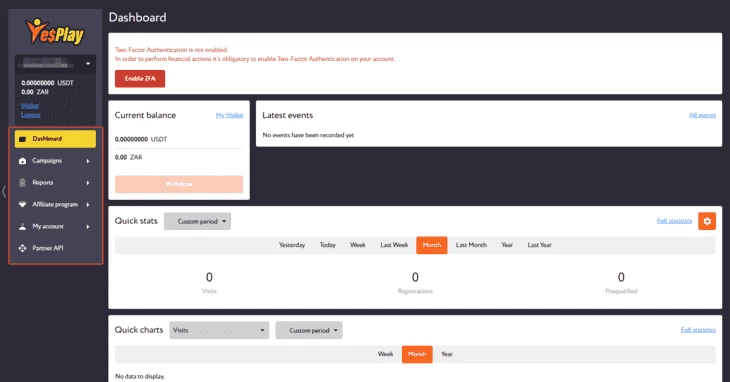
Task: Click the Prequalified count
Action: 621,277
